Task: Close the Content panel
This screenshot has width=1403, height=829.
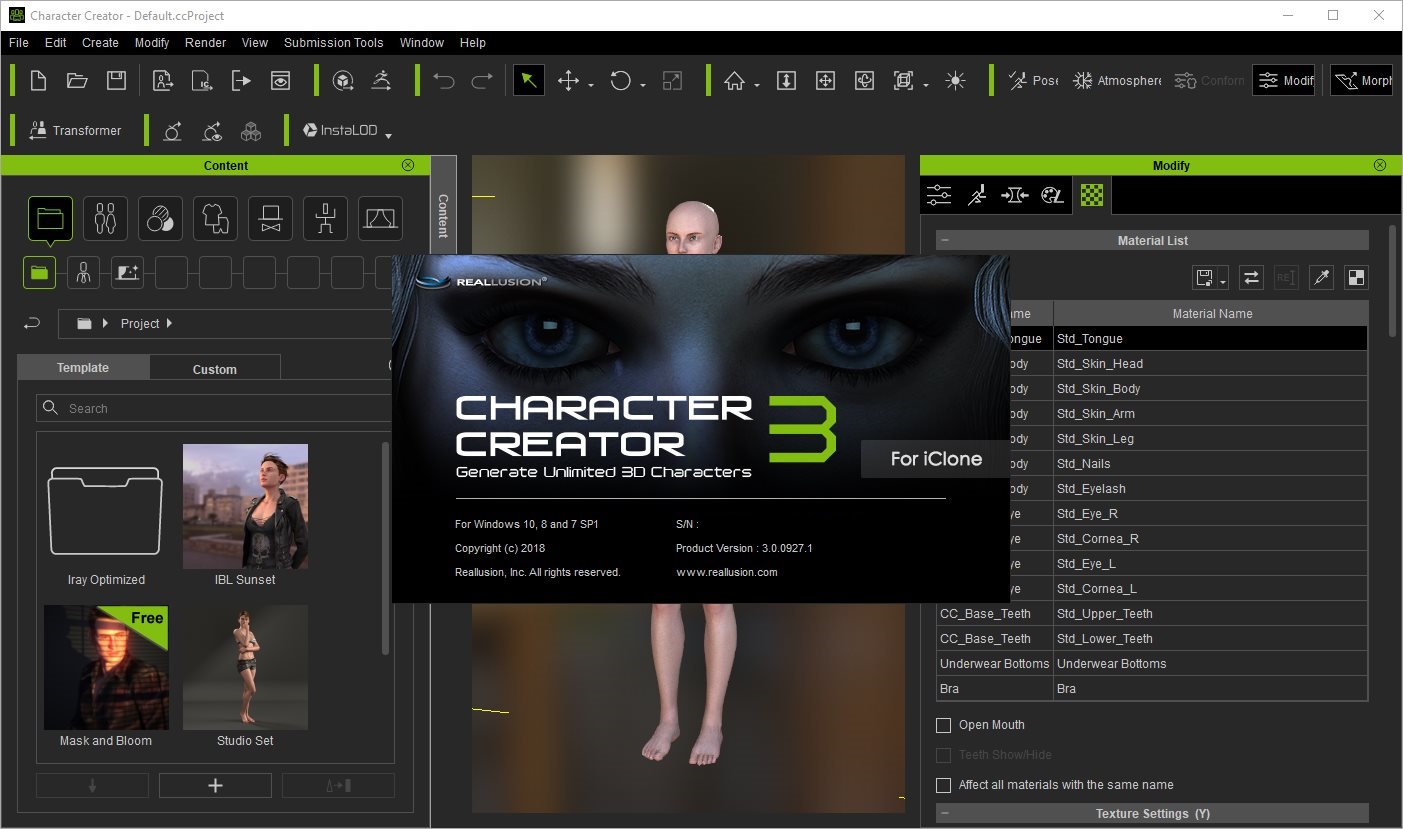Action: click(408, 165)
